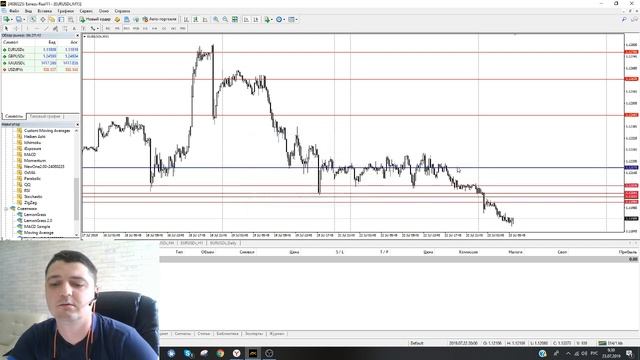Image resolution: width=640 pixels, height=360 pixels.
Task: Select the trendline drawing tool
Action: click(46, 28)
